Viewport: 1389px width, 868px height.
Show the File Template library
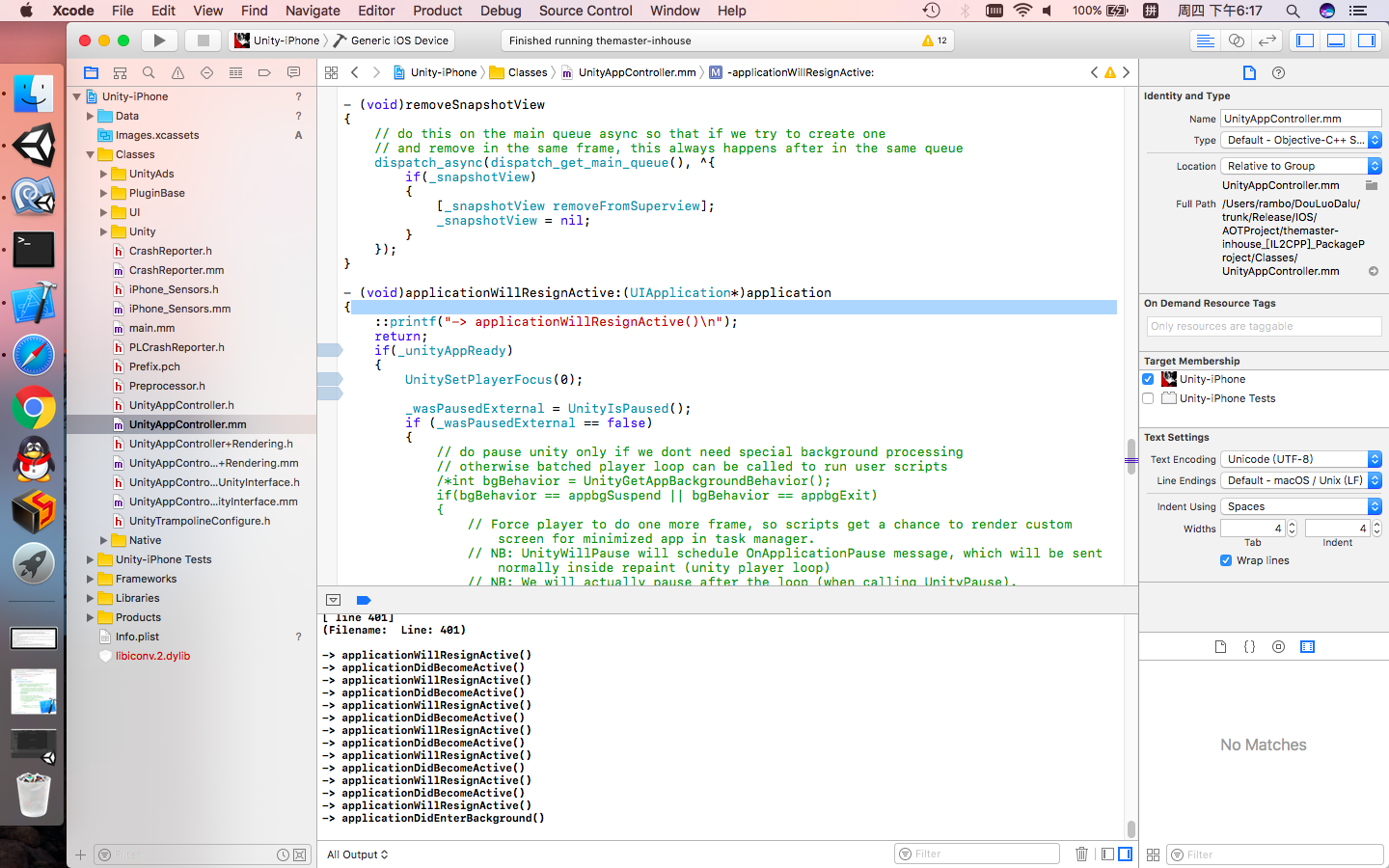[1220, 647]
